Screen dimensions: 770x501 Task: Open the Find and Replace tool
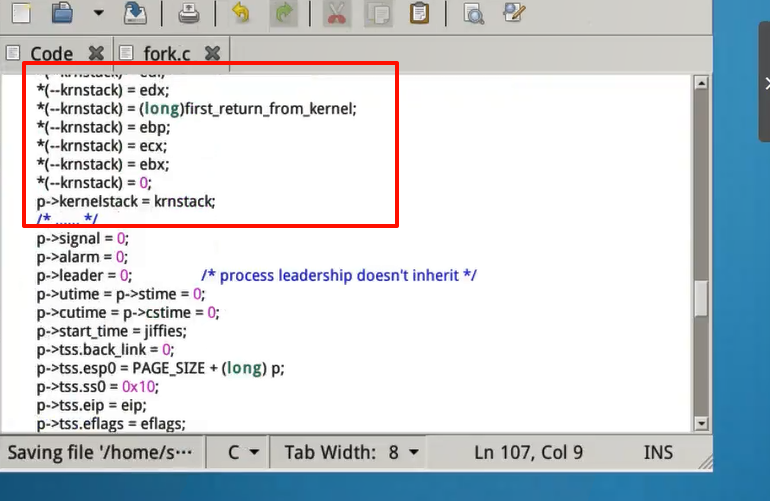515,13
